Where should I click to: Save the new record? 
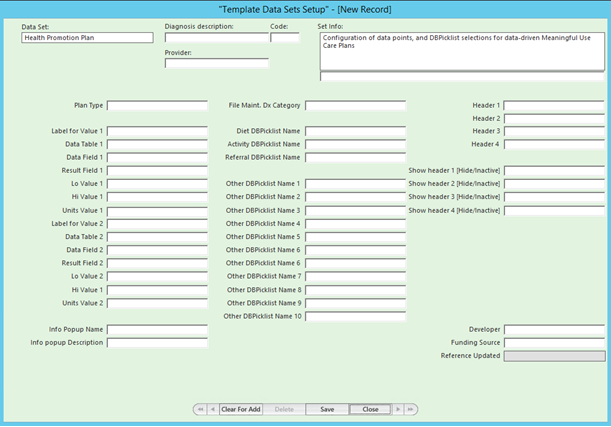click(327, 409)
